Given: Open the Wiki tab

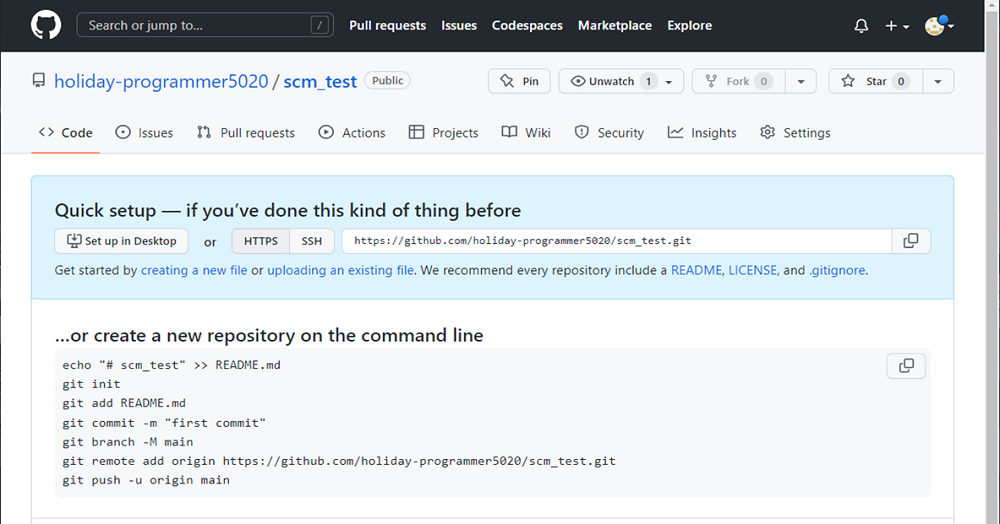Looking at the screenshot, I should point(526,133).
